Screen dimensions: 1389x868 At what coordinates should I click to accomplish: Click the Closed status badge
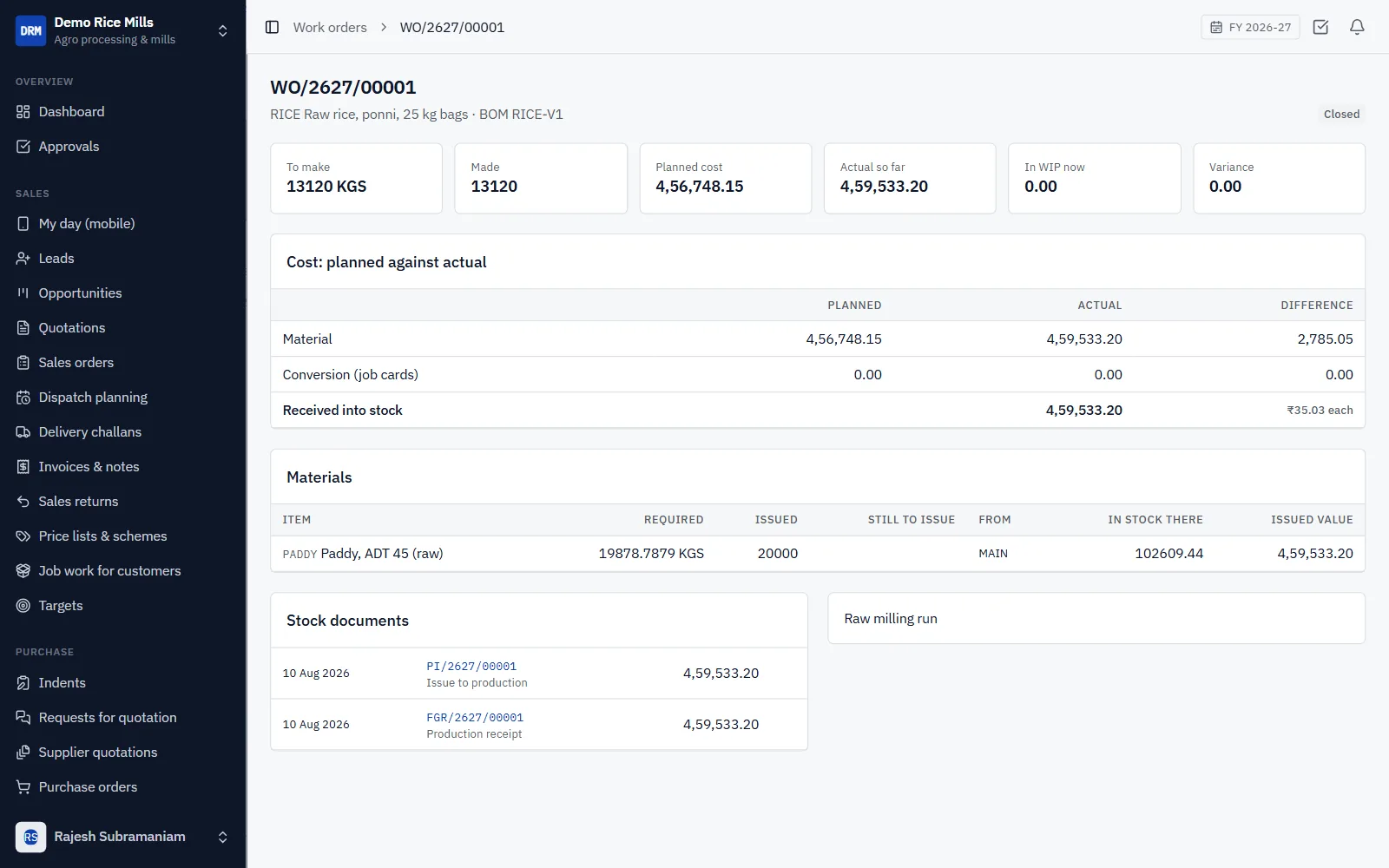tap(1341, 114)
